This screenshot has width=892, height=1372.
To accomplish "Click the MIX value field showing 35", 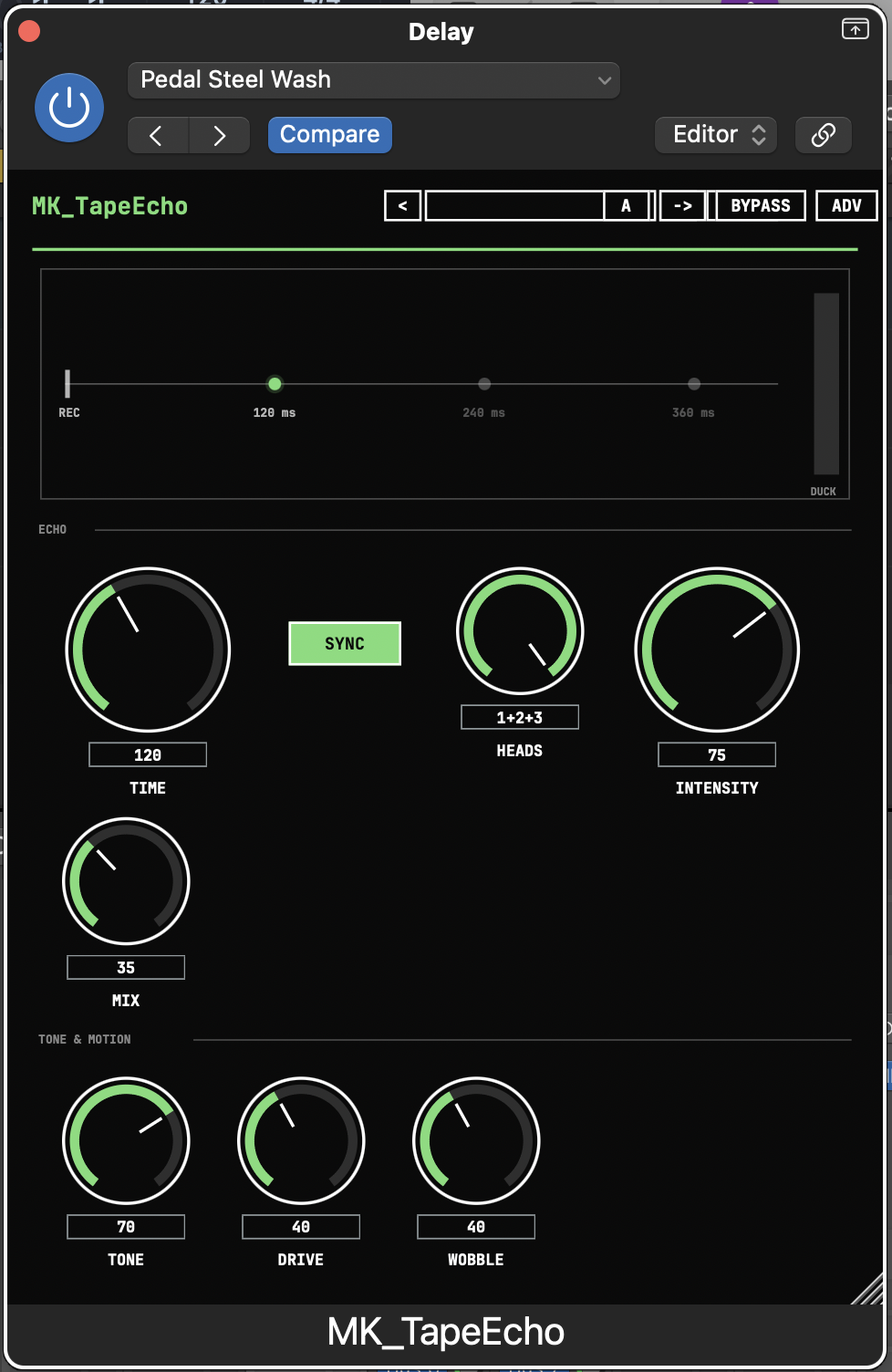I will click(126, 968).
